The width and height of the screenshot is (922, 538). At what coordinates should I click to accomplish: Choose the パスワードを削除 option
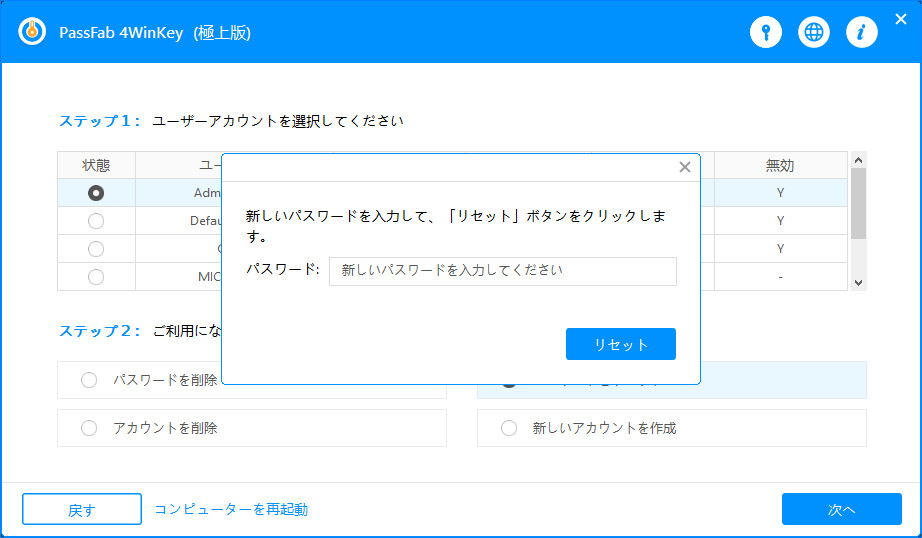click(89, 380)
